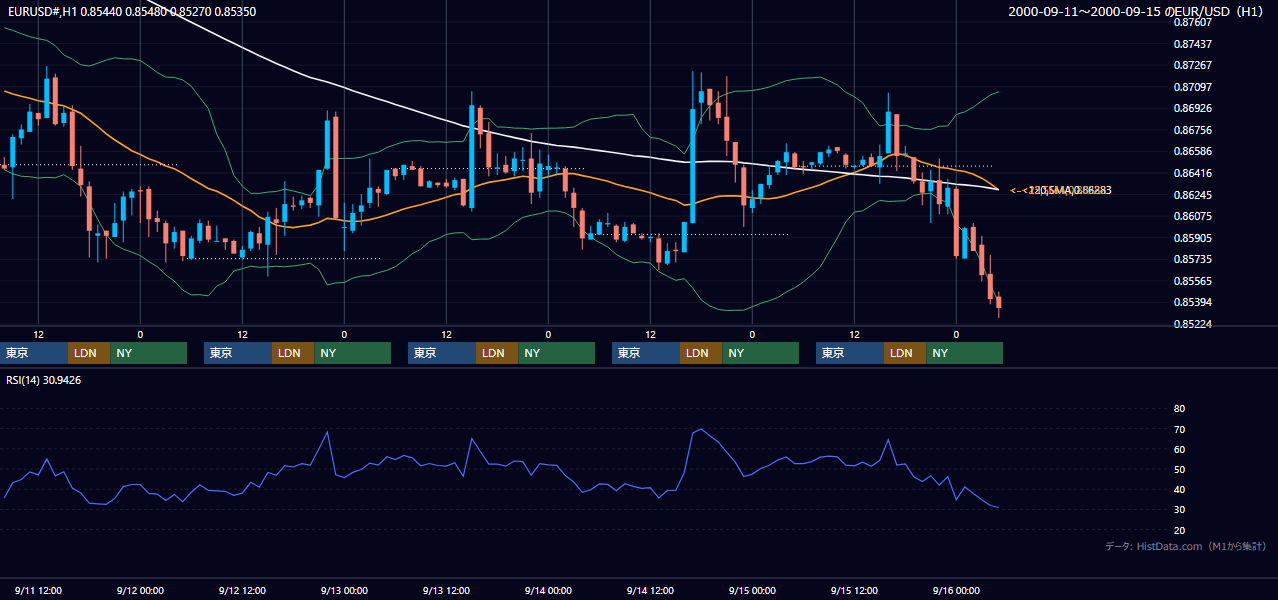Click the 0.86926 price axis label

[1192, 108]
